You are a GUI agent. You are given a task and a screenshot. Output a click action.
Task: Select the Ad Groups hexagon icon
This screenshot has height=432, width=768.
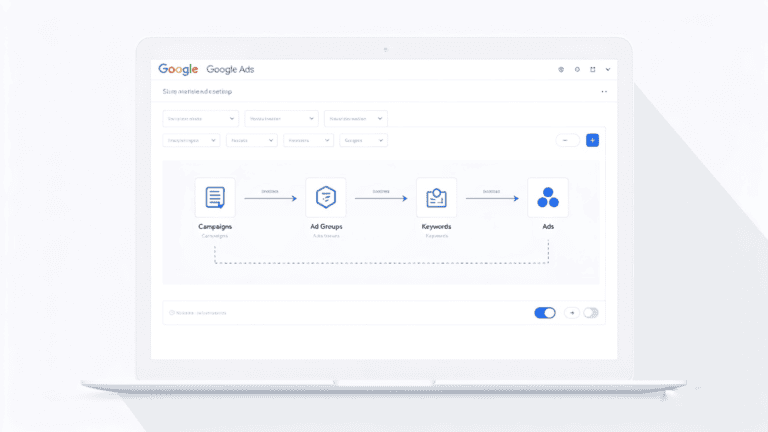[326, 197]
